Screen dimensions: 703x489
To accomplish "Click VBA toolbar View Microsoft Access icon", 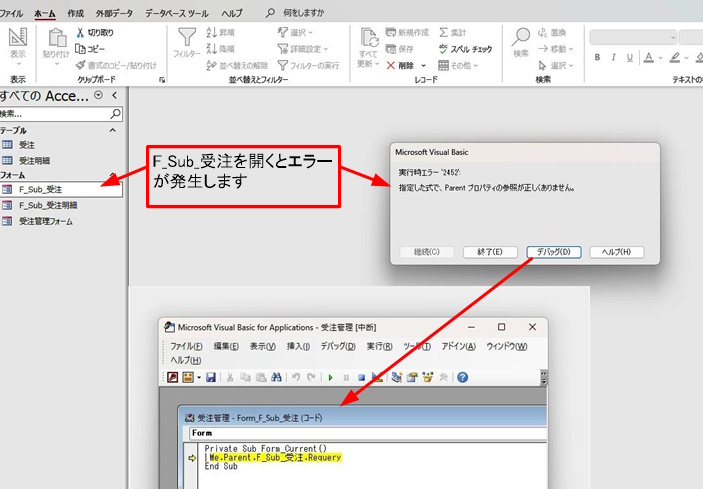I will pos(172,377).
